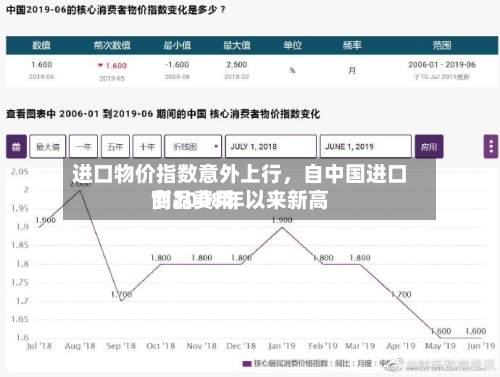Select the 数值 column header
The height and width of the screenshot is (377, 500).
click(x=41, y=45)
